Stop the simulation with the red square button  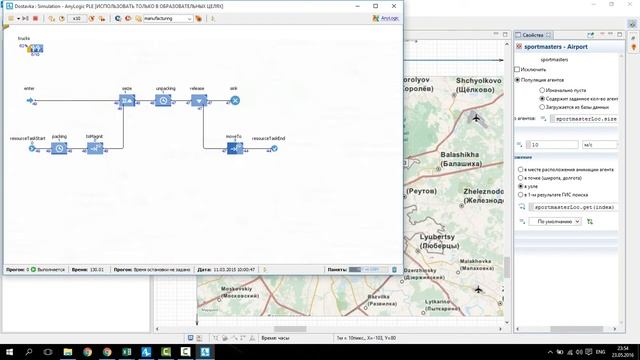36,18
